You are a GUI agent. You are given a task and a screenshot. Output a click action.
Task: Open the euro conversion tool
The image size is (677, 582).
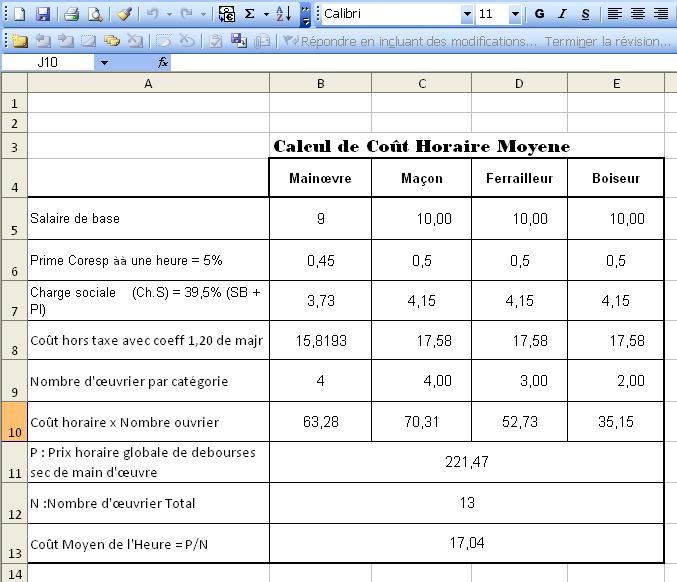point(227,14)
